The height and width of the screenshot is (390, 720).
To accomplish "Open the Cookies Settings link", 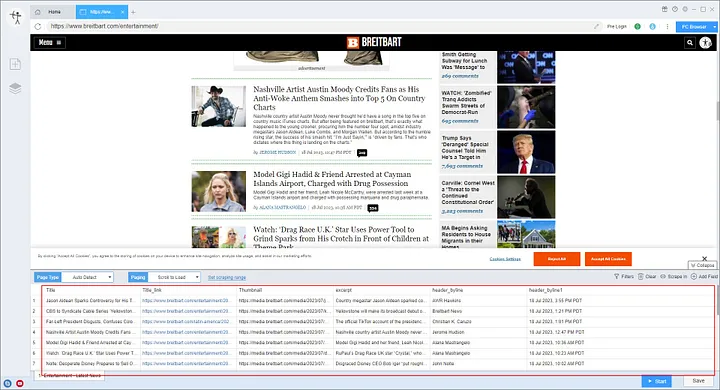I will pyautogui.click(x=505, y=259).
